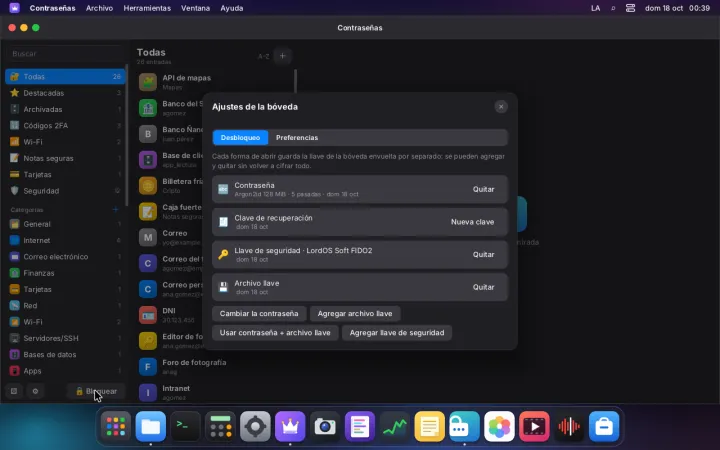
Task: Open the Archivo menu
Action: (99, 8)
